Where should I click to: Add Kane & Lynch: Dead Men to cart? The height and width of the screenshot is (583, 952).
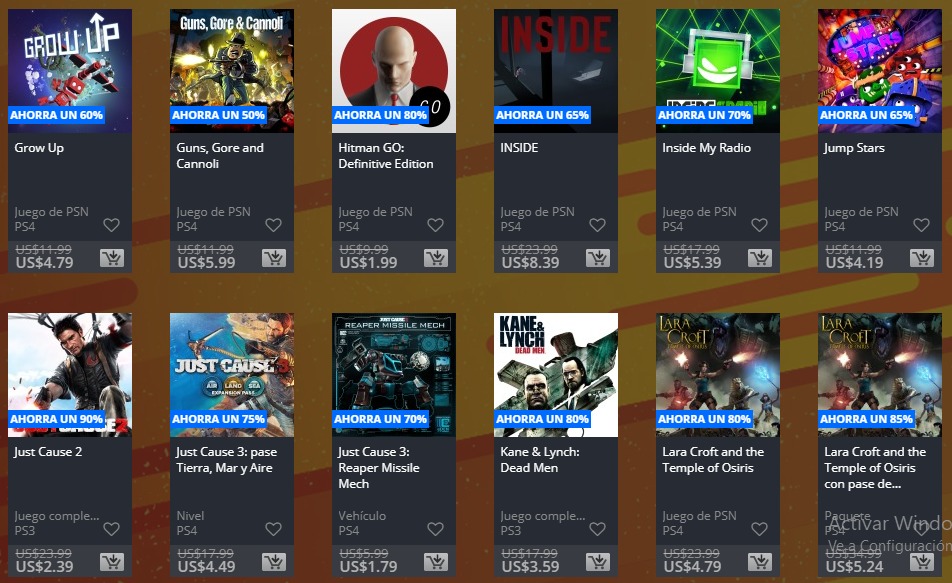(598, 562)
